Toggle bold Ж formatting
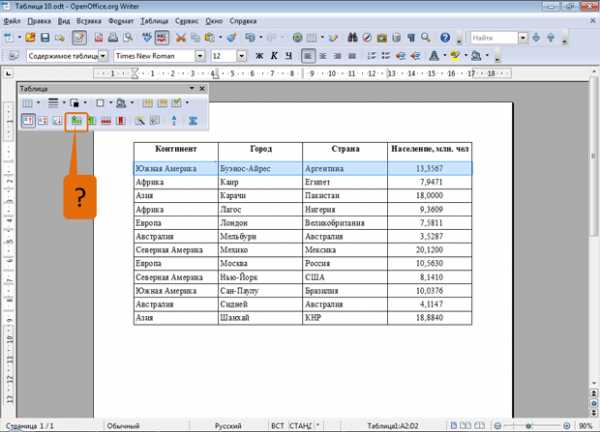 259,56
